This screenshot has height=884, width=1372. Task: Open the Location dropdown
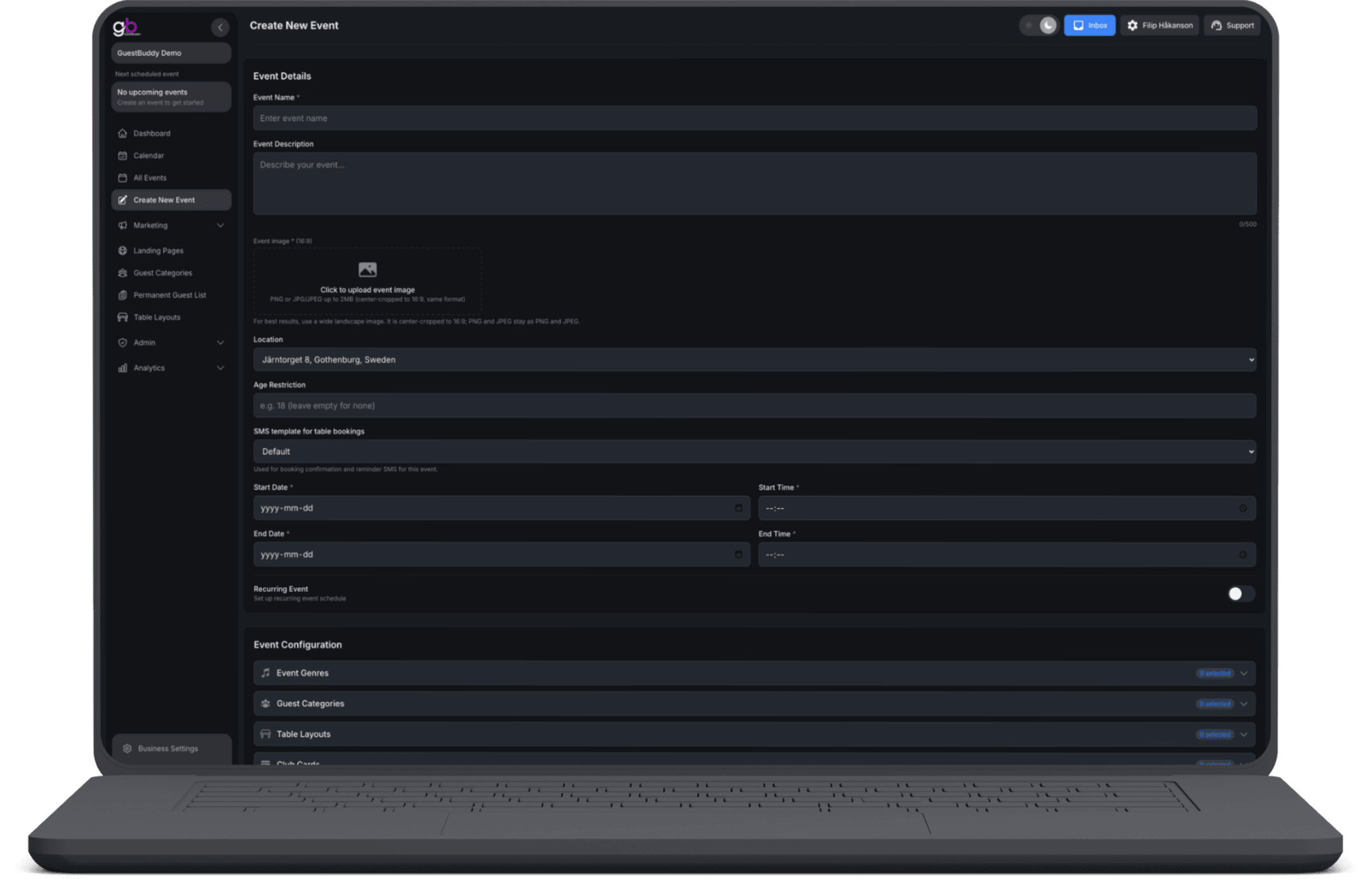[754, 359]
